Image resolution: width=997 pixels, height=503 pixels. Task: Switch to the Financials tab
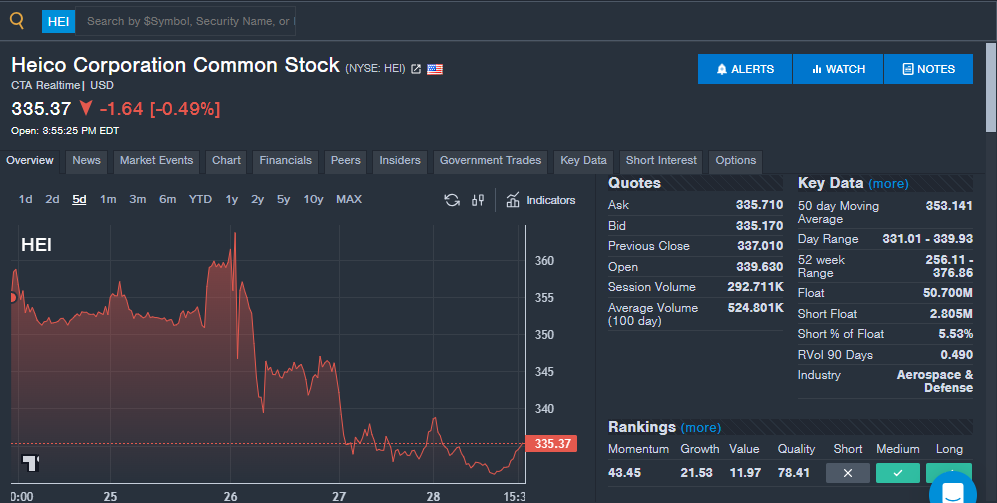tap(285, 161)
